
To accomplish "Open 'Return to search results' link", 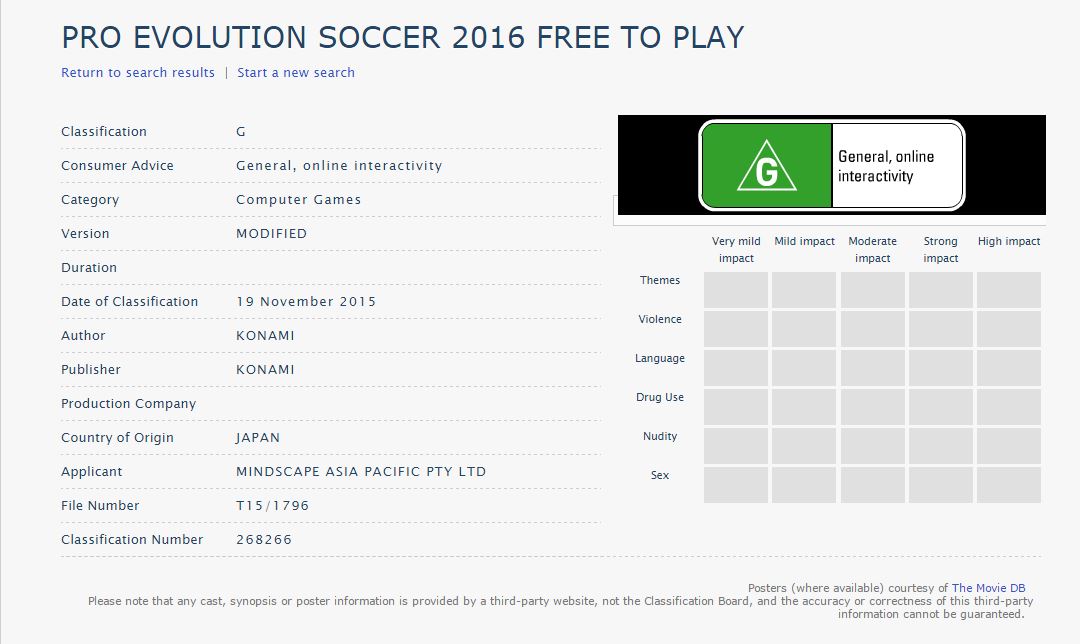I will 138,72.
